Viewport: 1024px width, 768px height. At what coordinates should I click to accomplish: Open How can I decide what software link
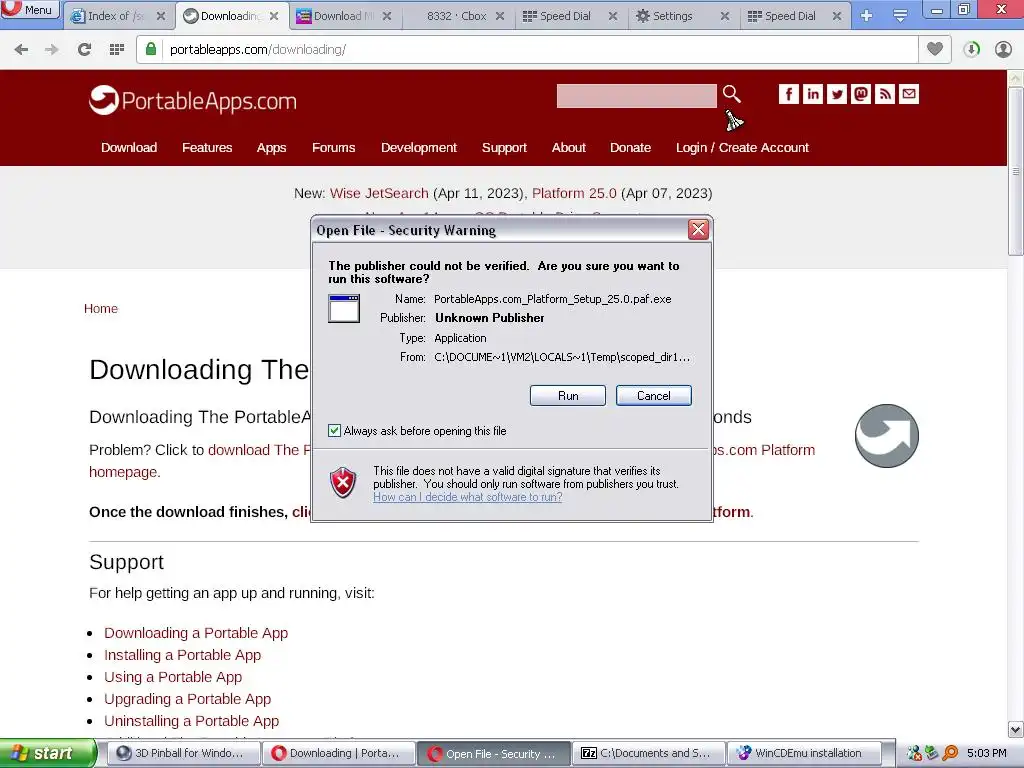(x=468, y=497)
